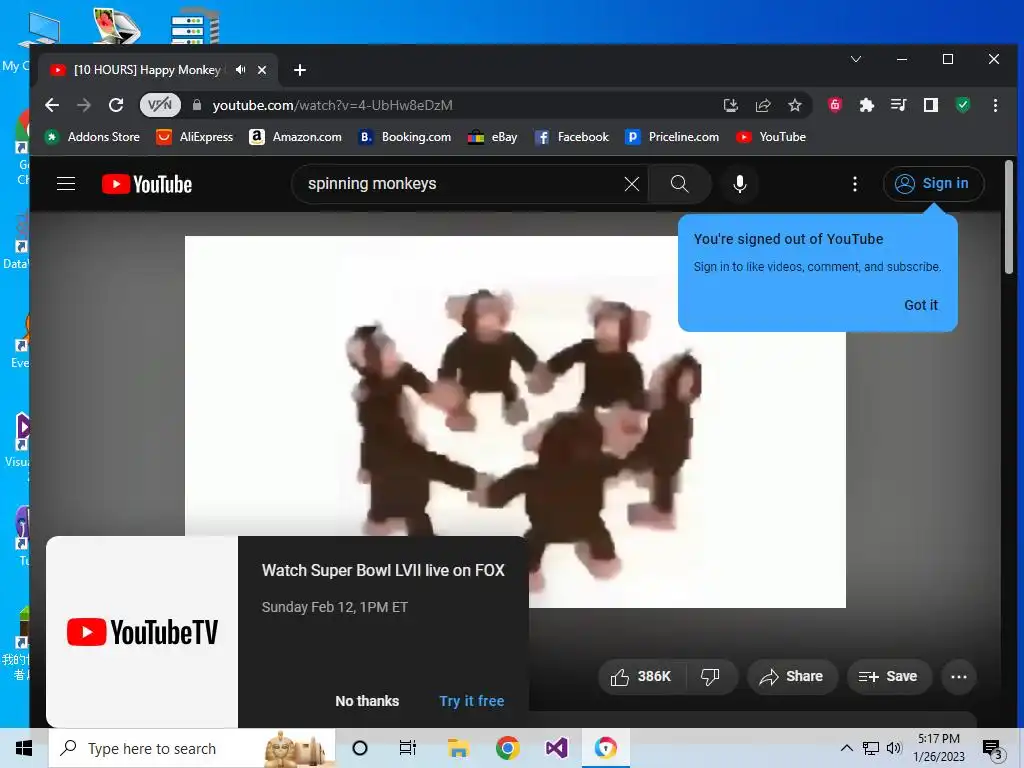Open Facebook bookmark

pos(571,137)
